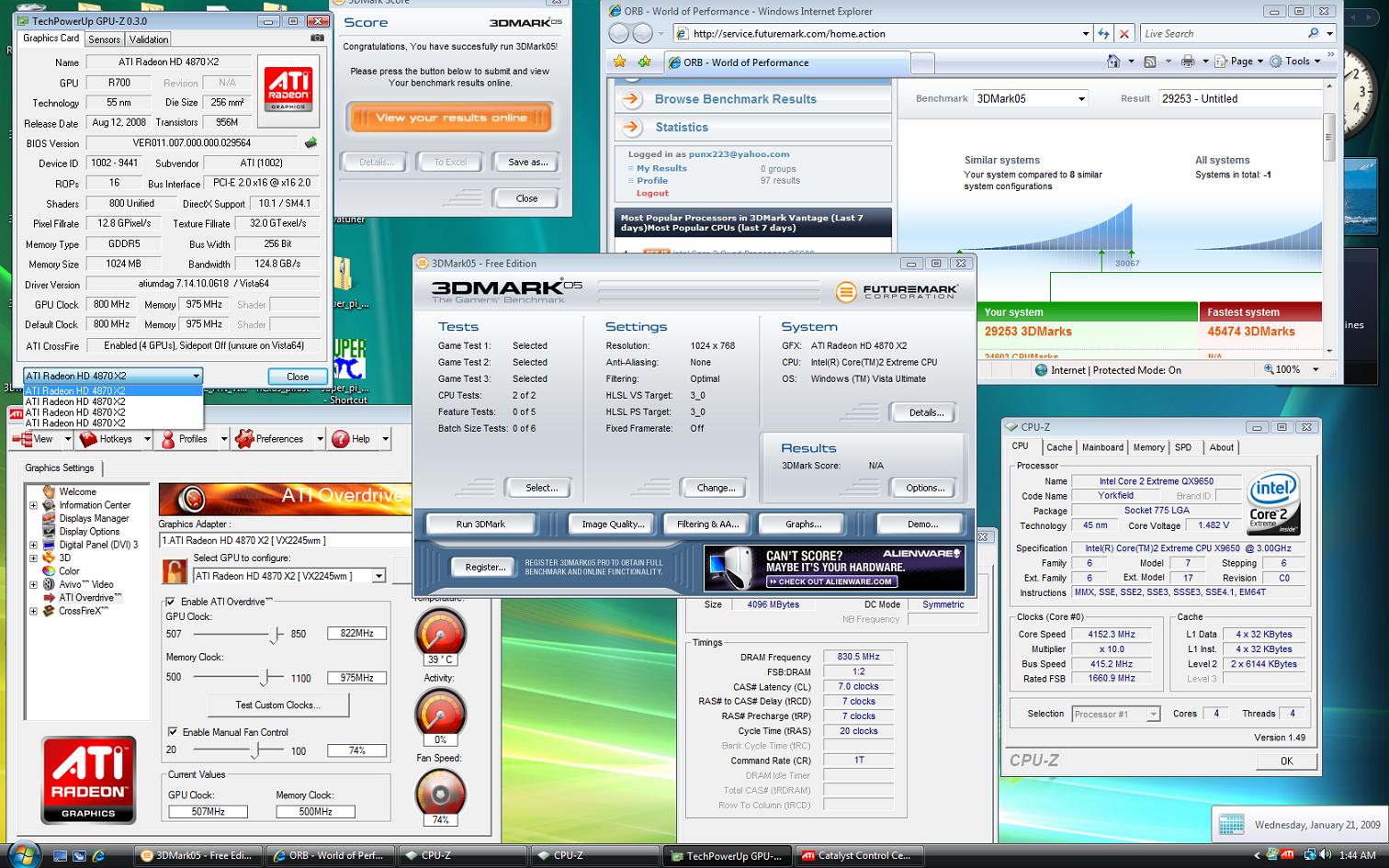Viewport: 1389px width, 868px height.
Task: Click Run 3DMark button
Action: tap(480, 524)
